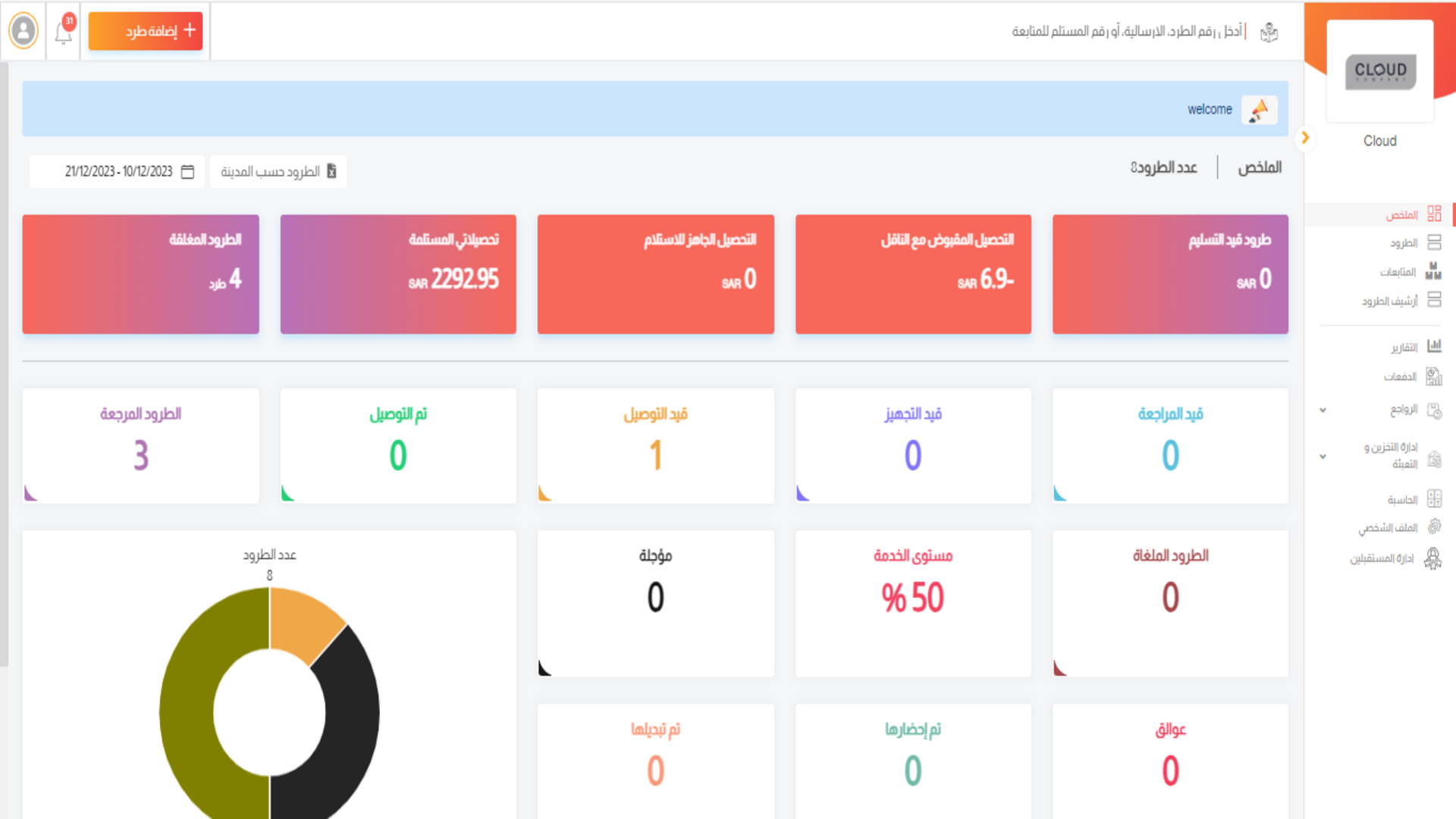Select Parcels Archive (أرشيف الطرود) menu item
Viewport: 1456px width, 819px height.
click(x=1389, y=301)
